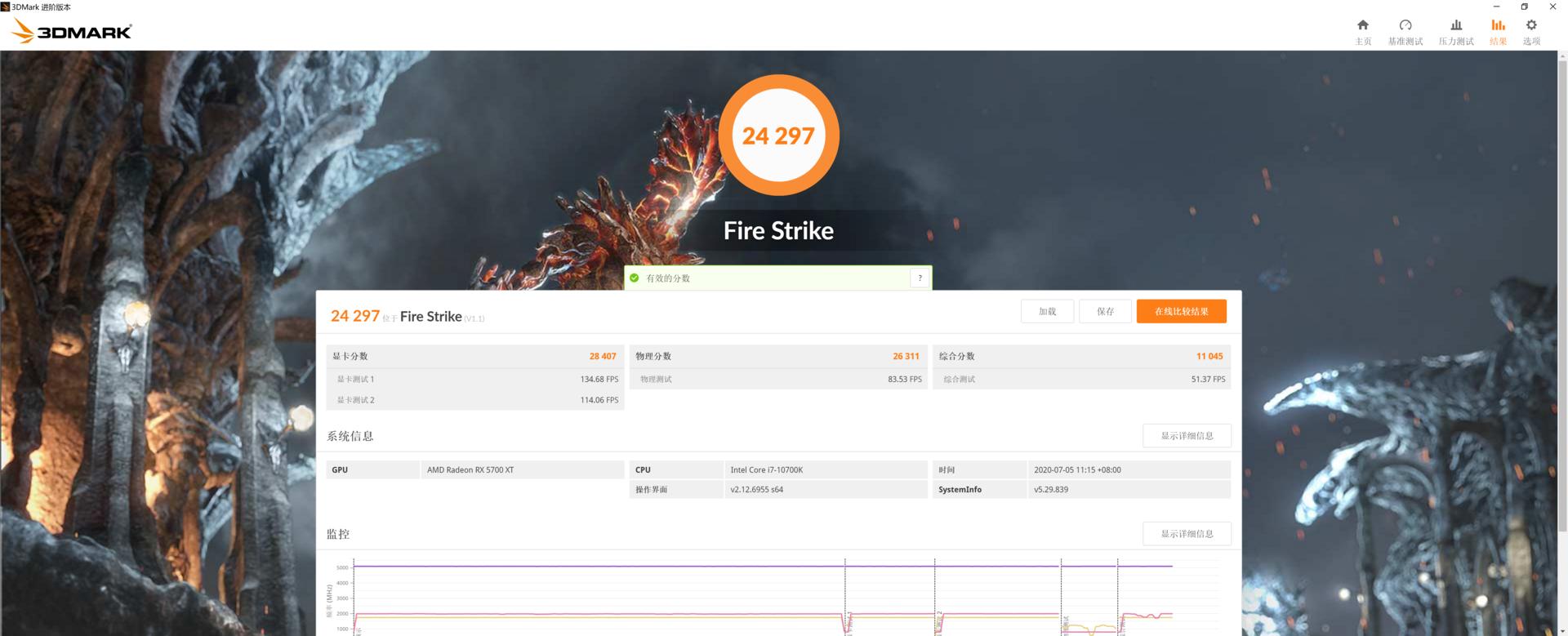This screenshot has width=1568, height=636.
Task: Click the 物理分数 label
Action: tap(653, 357)
